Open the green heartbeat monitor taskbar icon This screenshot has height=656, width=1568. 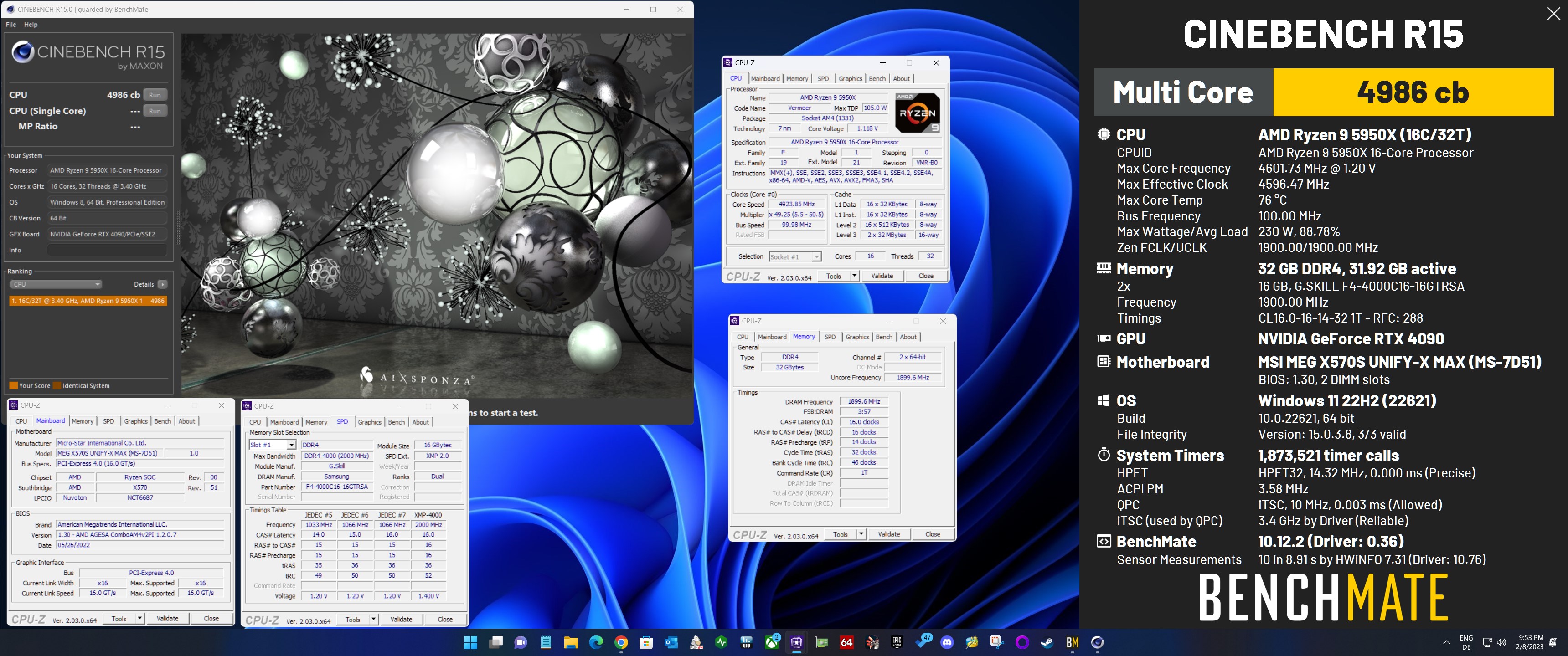[x=721, y=642]
